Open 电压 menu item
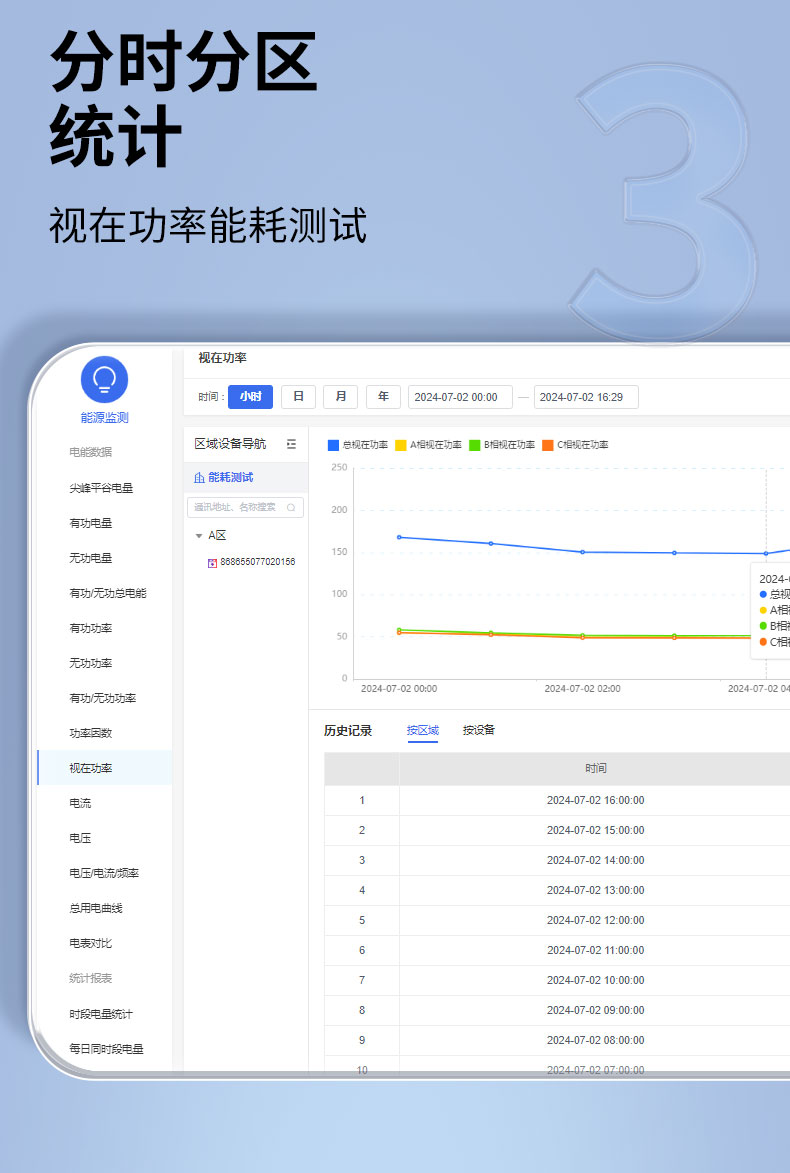Screen dimensions: 790x1173 pos(80,839)
